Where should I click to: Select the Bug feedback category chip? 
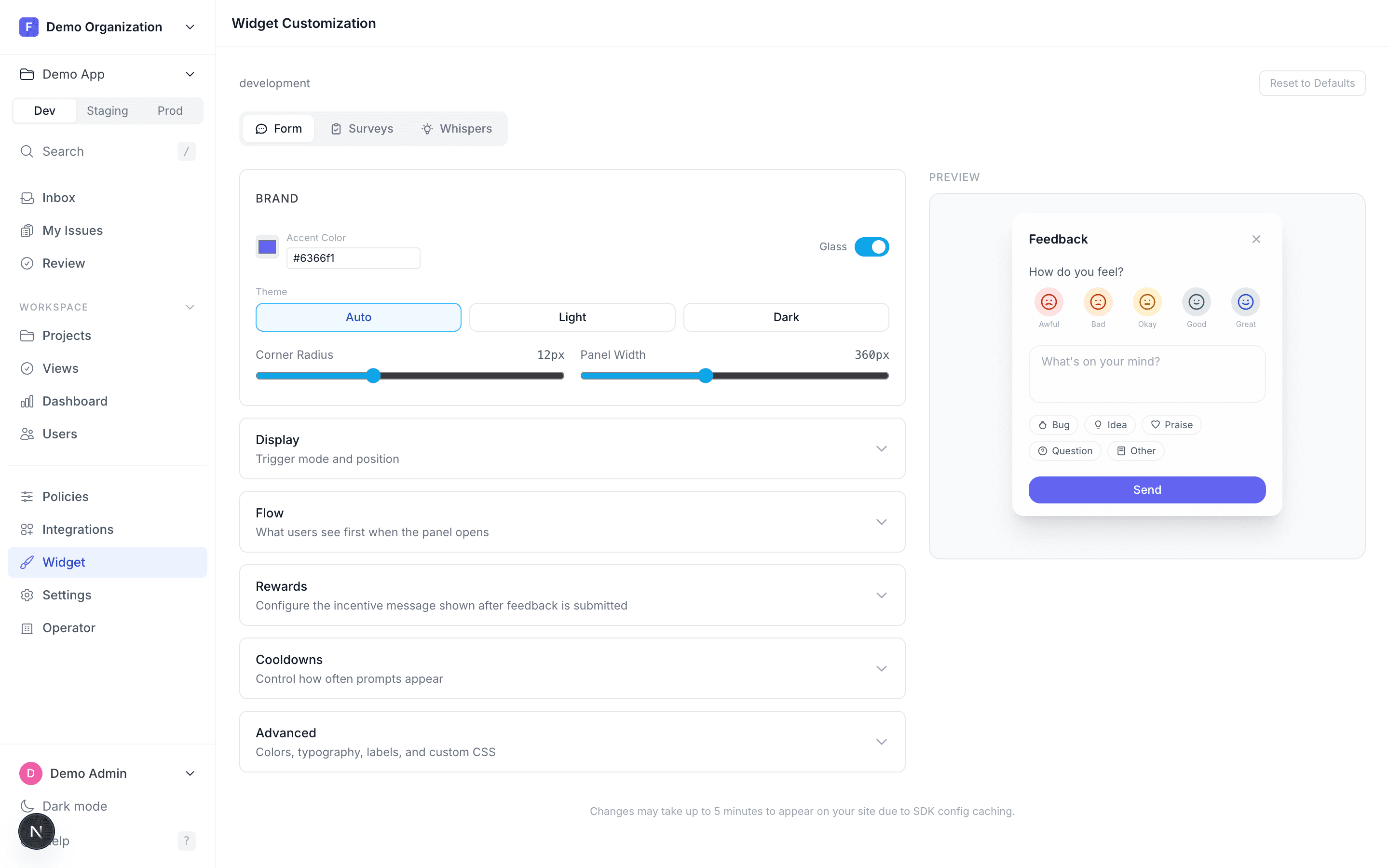pyautogui.click(x=1053, y=424)
